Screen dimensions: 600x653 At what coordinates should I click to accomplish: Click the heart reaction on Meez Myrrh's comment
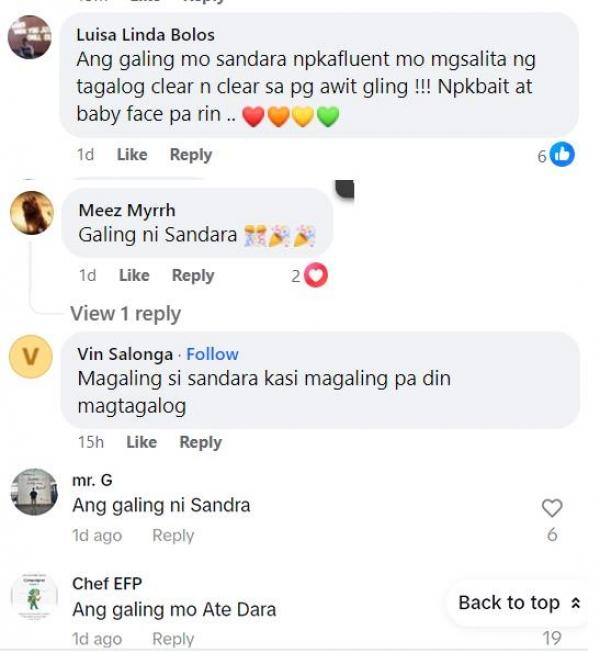[x=316, y=275]
